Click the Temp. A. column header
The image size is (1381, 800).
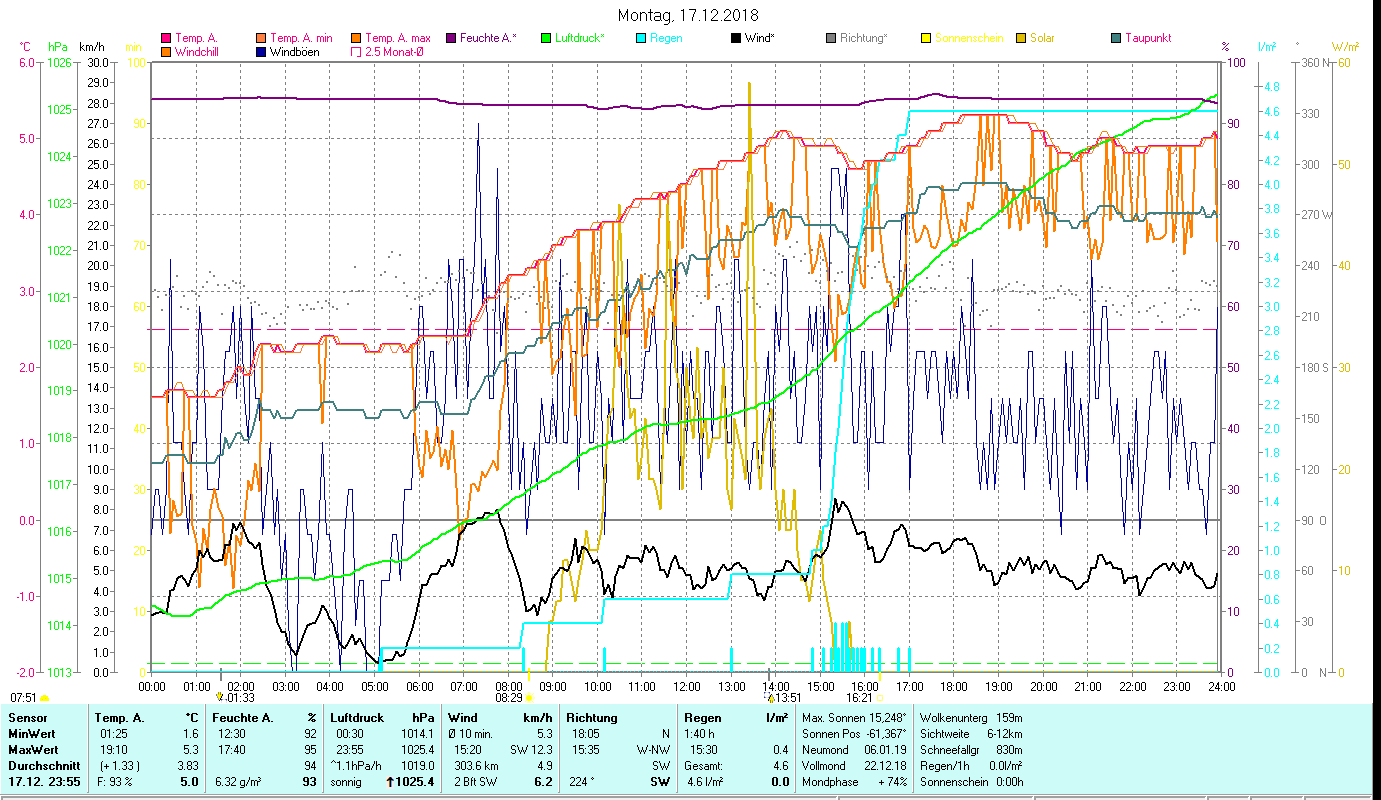[119, 718]
